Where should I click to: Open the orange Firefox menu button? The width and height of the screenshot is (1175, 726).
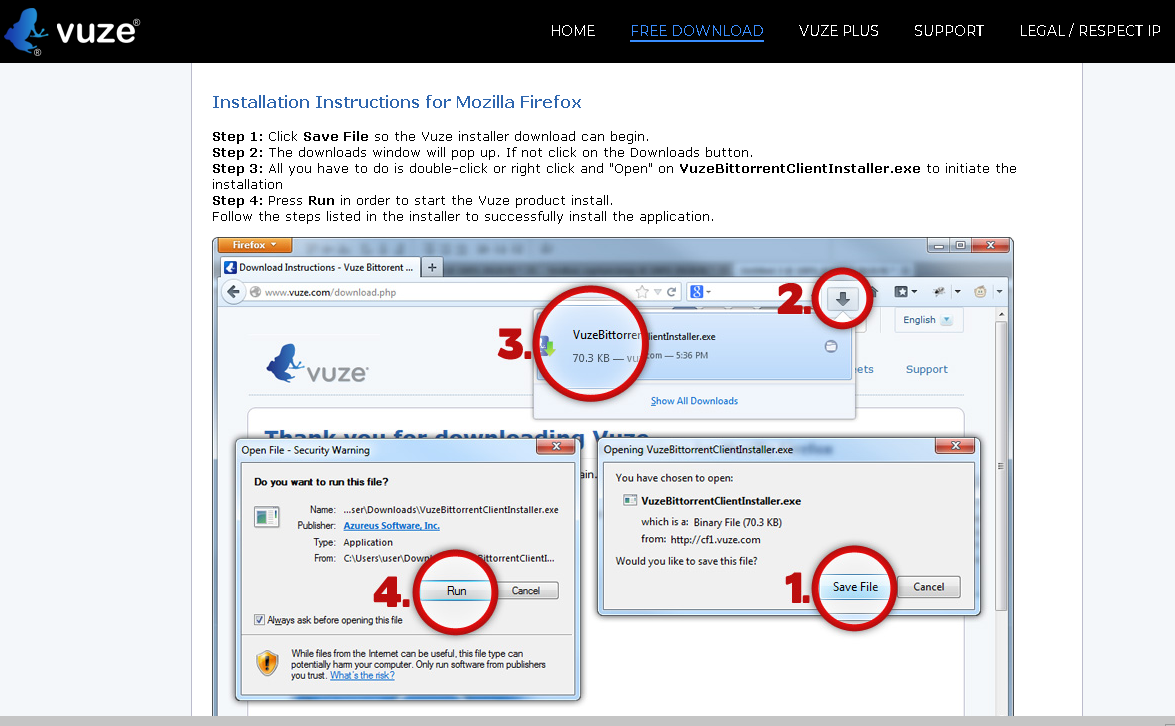tap(254, 245)
